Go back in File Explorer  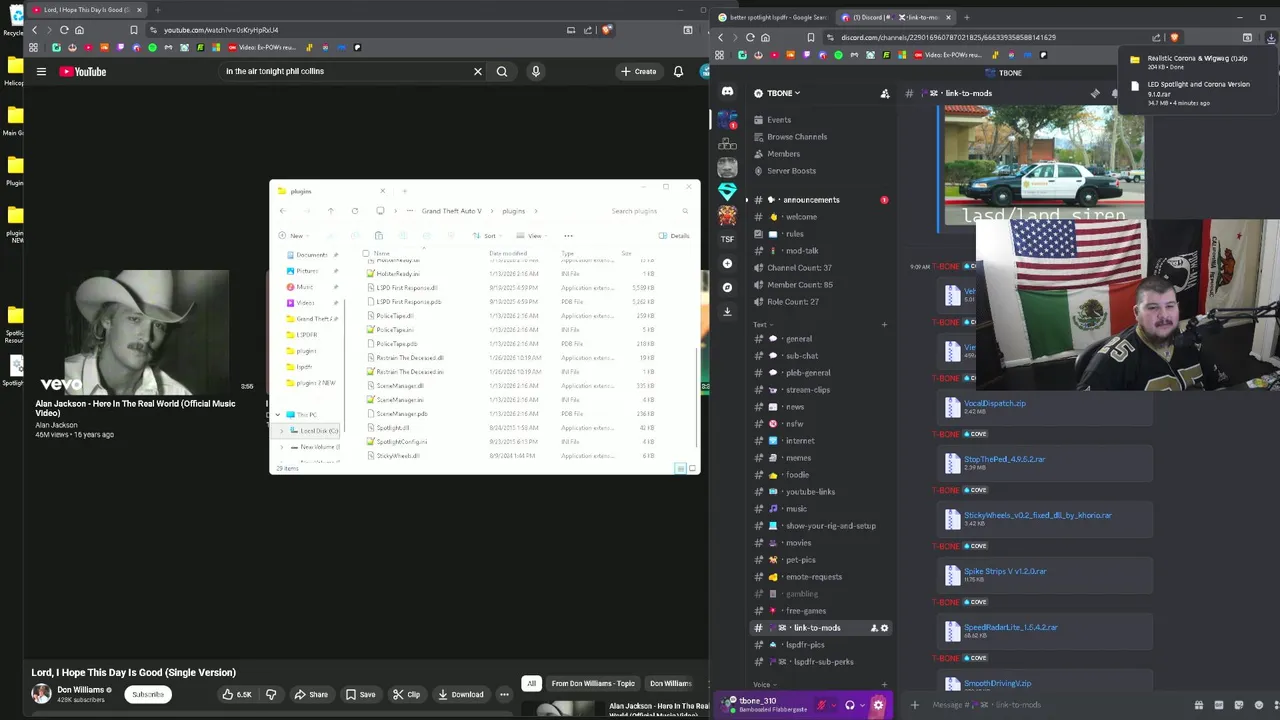282,211
